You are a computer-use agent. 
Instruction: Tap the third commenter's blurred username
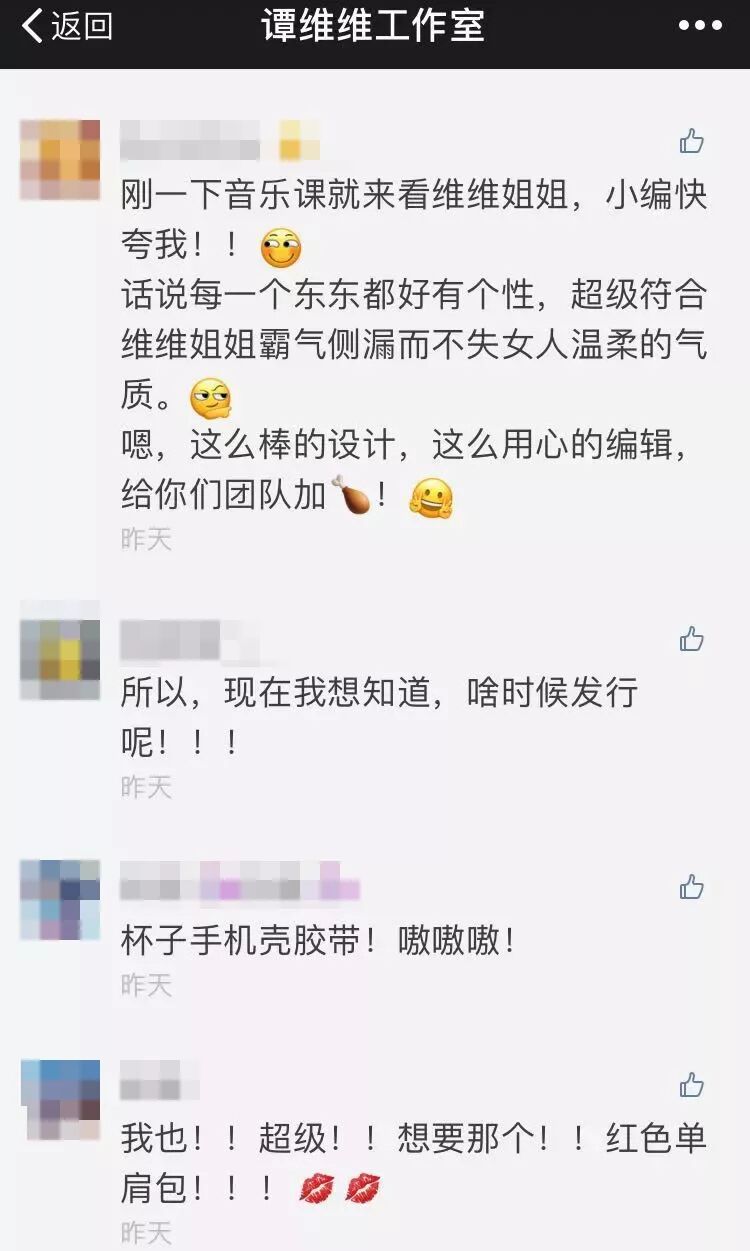[240, 881]
